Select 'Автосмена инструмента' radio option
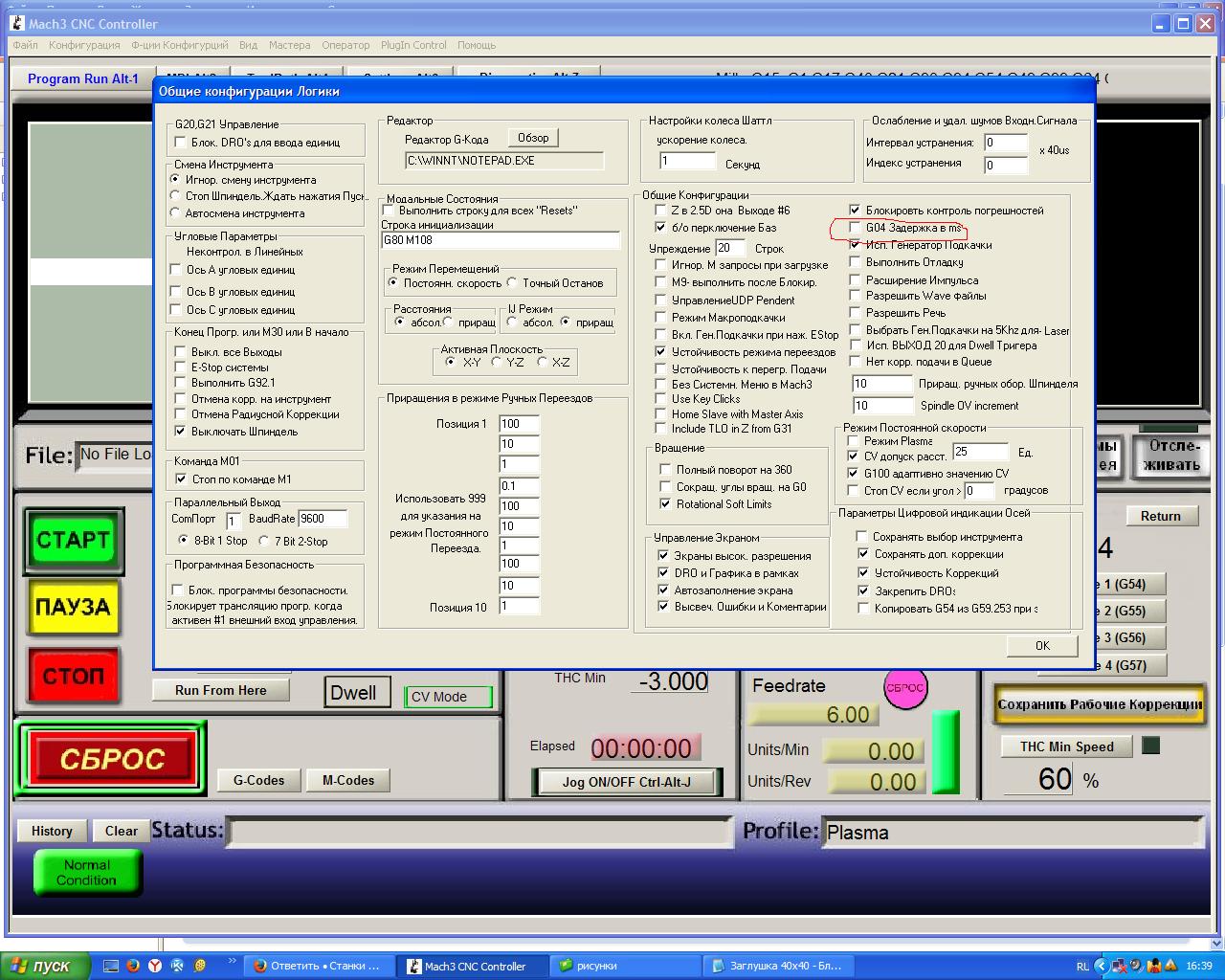This screenshot has height=980, width=1225. (x=175, y=213)
